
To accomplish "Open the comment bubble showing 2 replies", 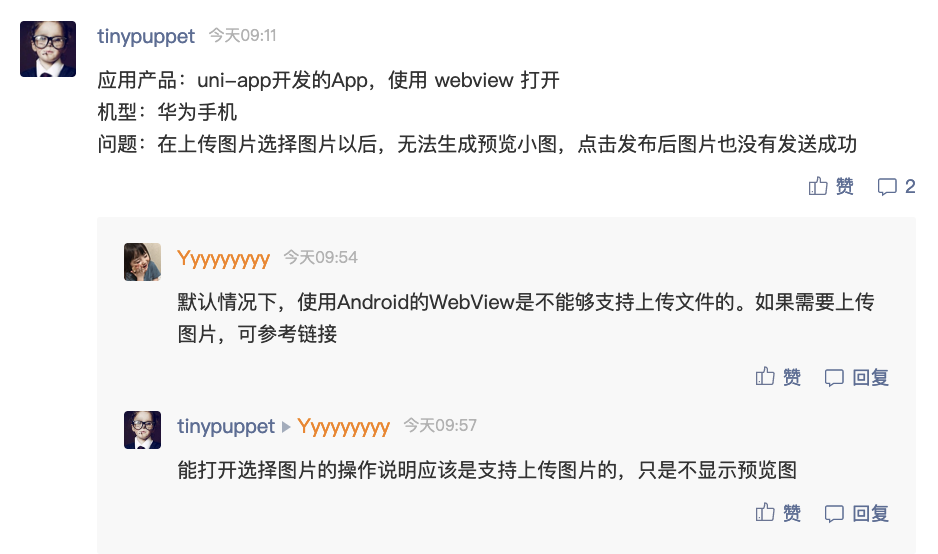I will coord(887,187).
